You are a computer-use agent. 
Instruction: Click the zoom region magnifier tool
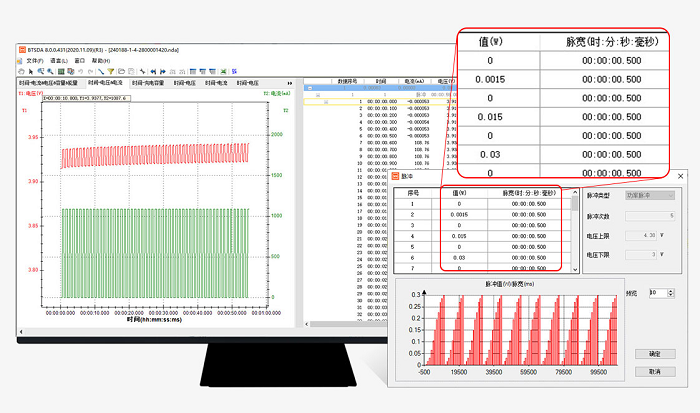[41, 71]
